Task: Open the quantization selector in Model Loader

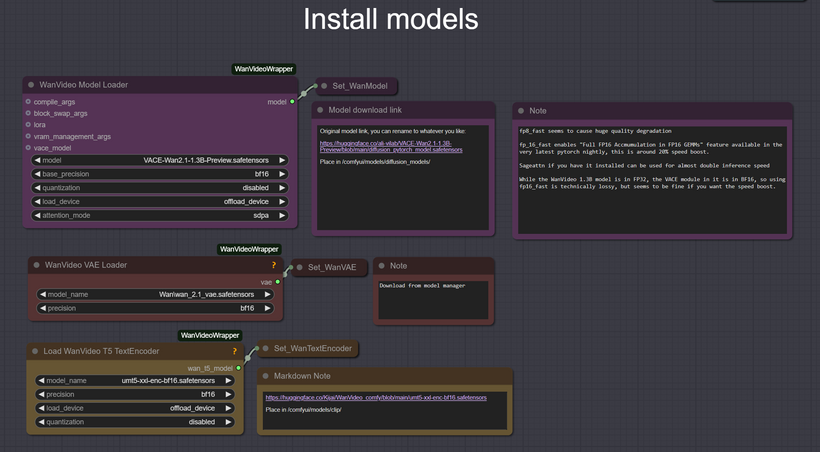Action: 160,188
